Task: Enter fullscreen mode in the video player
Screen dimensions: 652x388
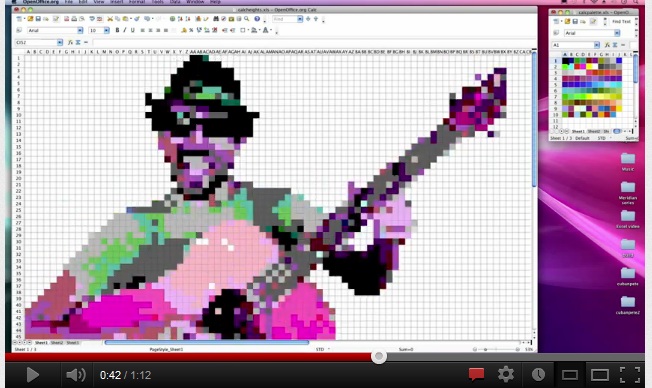Action: pos(630,375)
